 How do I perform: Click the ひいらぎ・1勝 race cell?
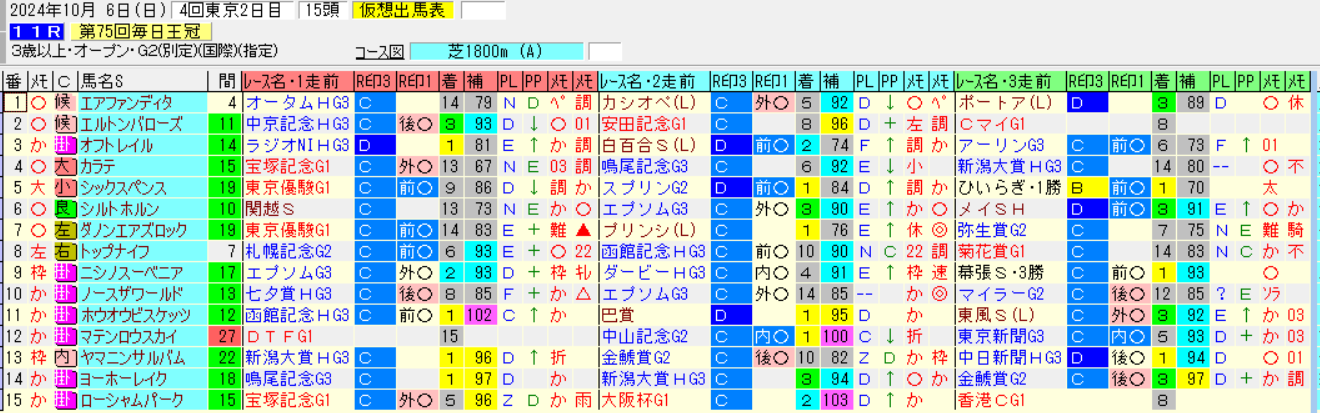[1010, 186]
